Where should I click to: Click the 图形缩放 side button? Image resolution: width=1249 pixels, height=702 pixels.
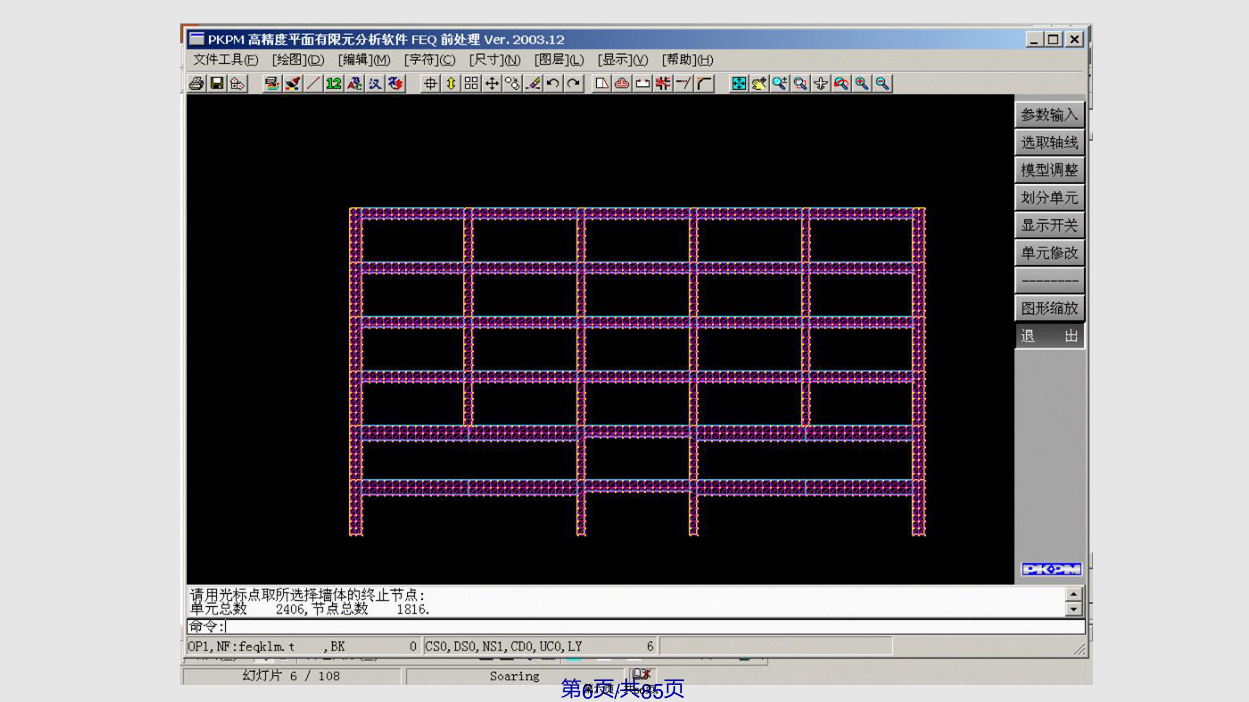1049,308
